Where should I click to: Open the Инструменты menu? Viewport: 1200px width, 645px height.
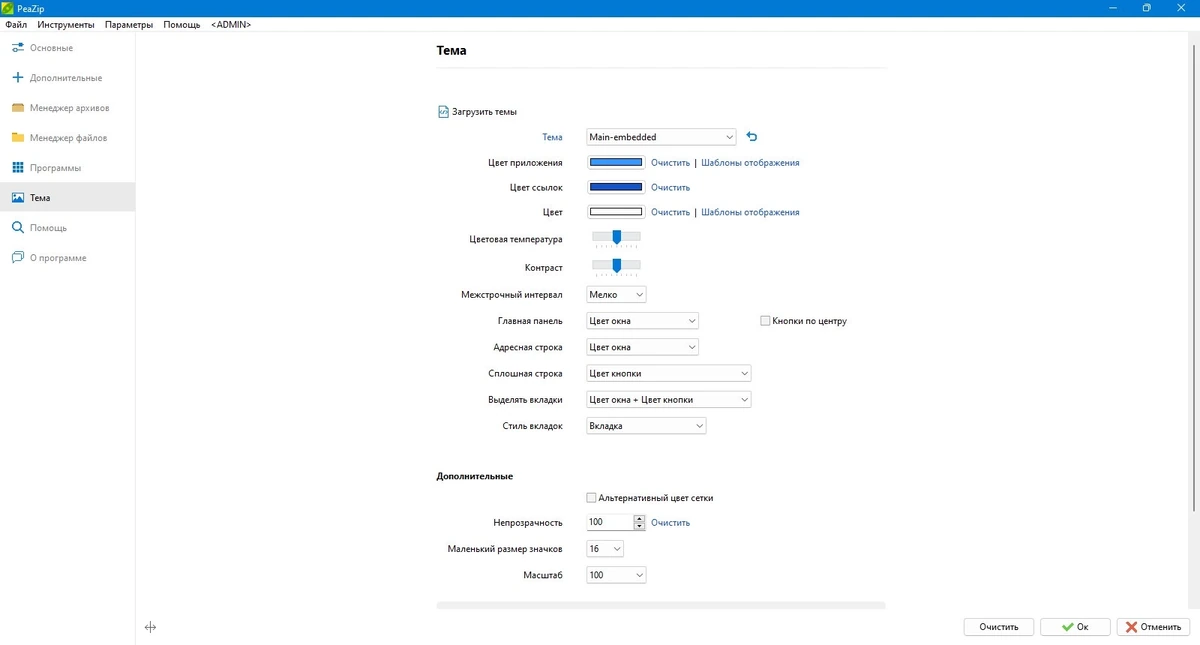point(66,24)
